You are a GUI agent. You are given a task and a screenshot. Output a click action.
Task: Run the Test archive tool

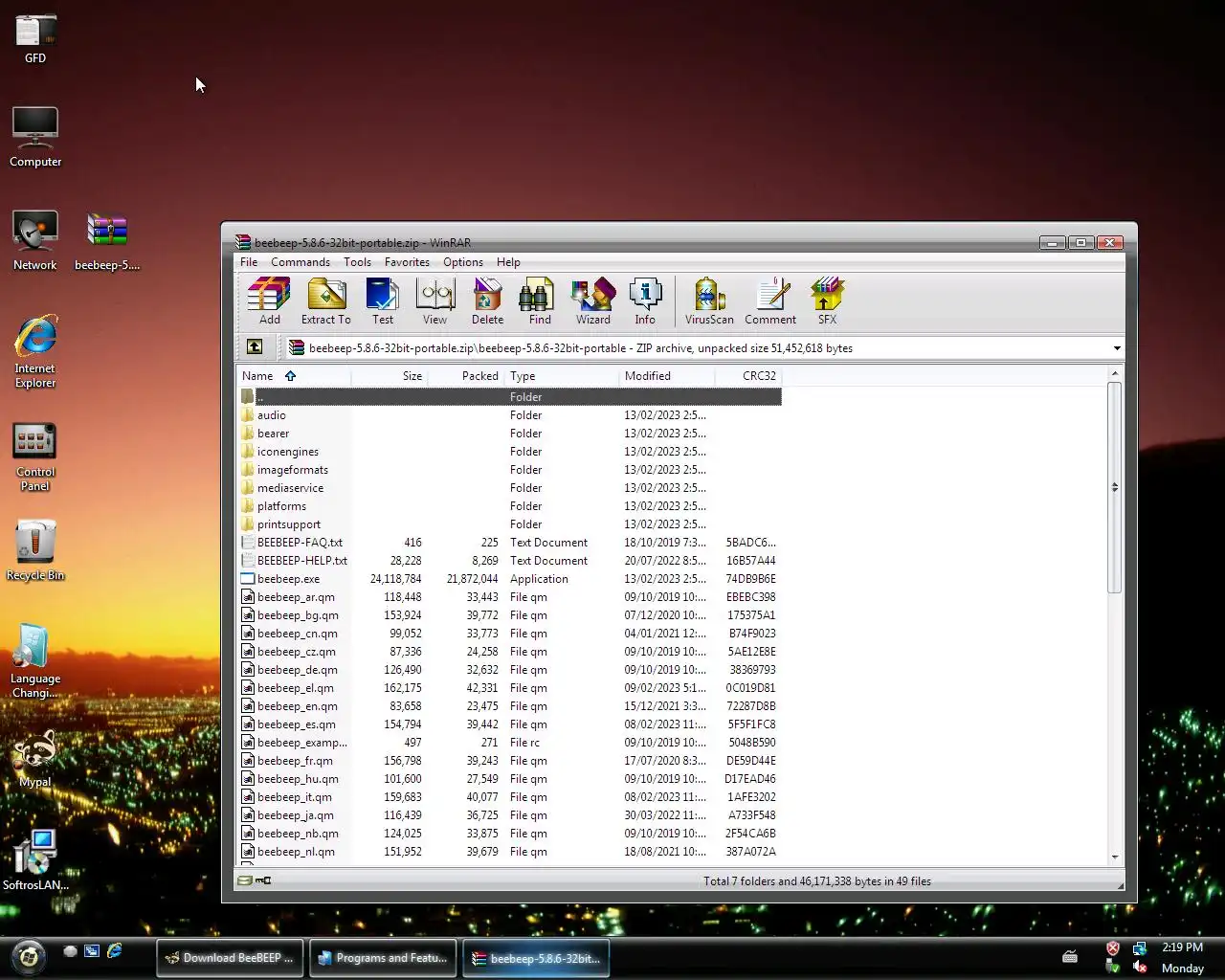(382, 301)
